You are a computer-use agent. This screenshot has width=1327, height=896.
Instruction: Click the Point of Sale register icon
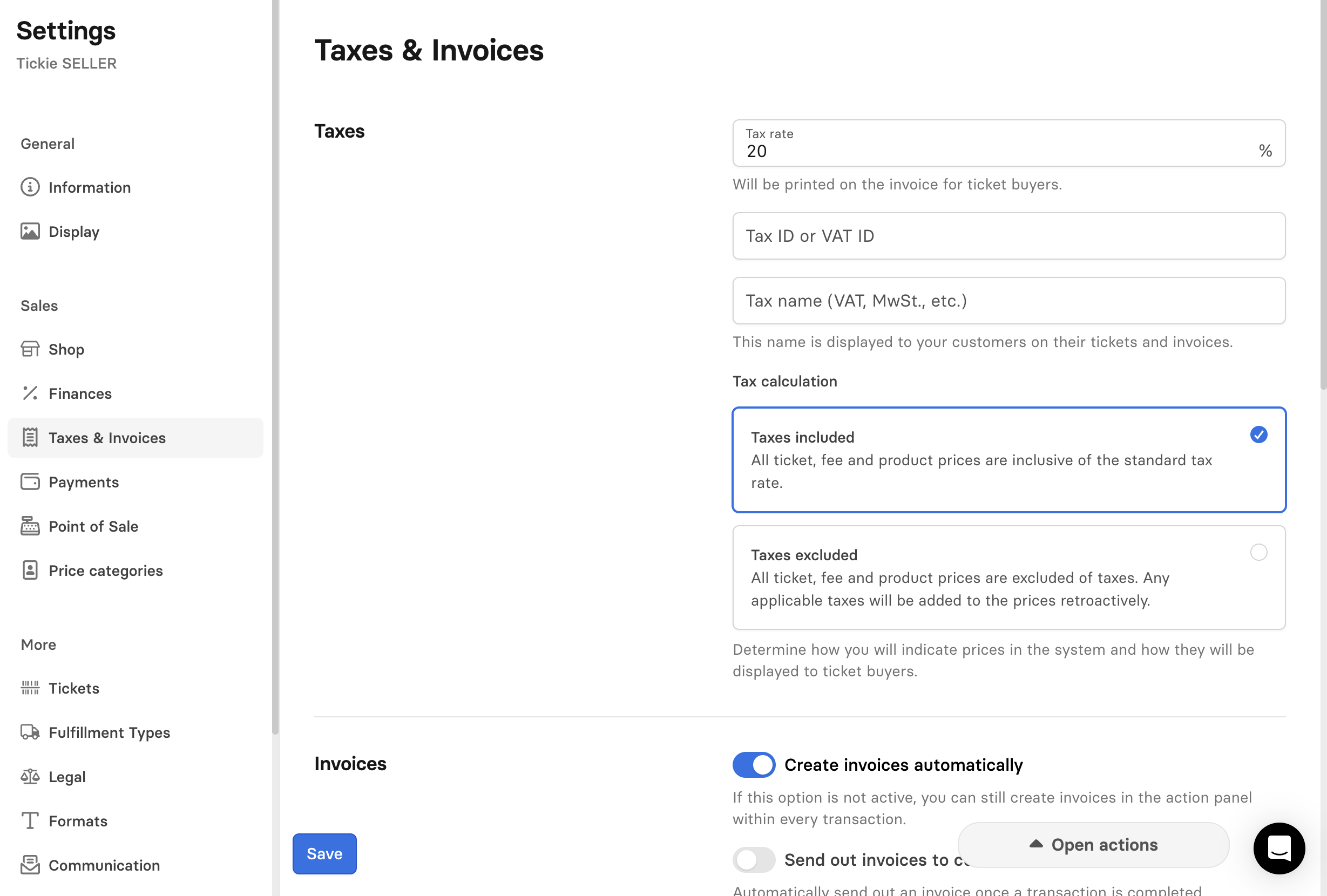click(x=30, y=526)
